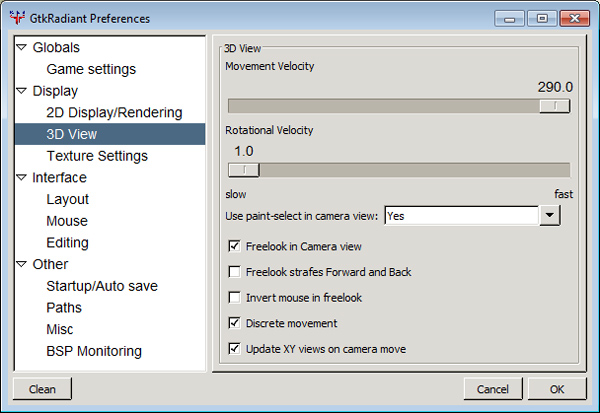Open the Editing preferences page
Viewport: 600px width, 413px height.
tap(67, 243)
